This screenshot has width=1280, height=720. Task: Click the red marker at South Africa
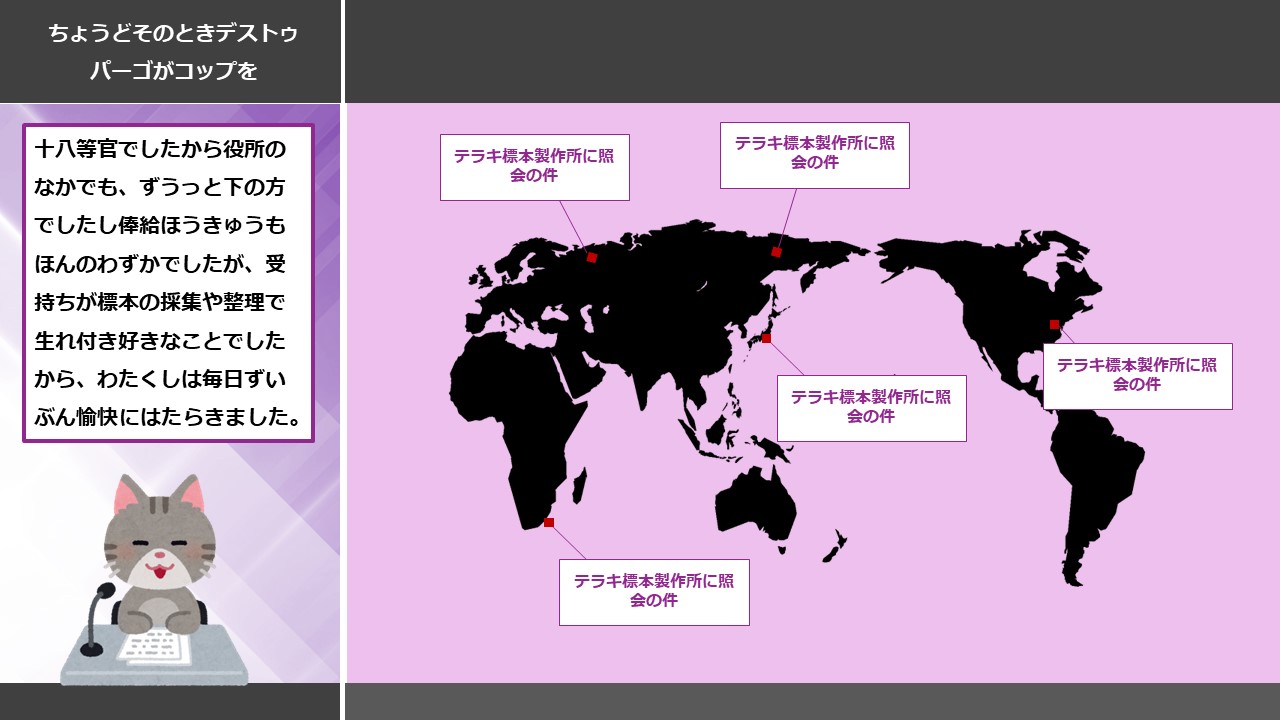click(x=548, y=522)
